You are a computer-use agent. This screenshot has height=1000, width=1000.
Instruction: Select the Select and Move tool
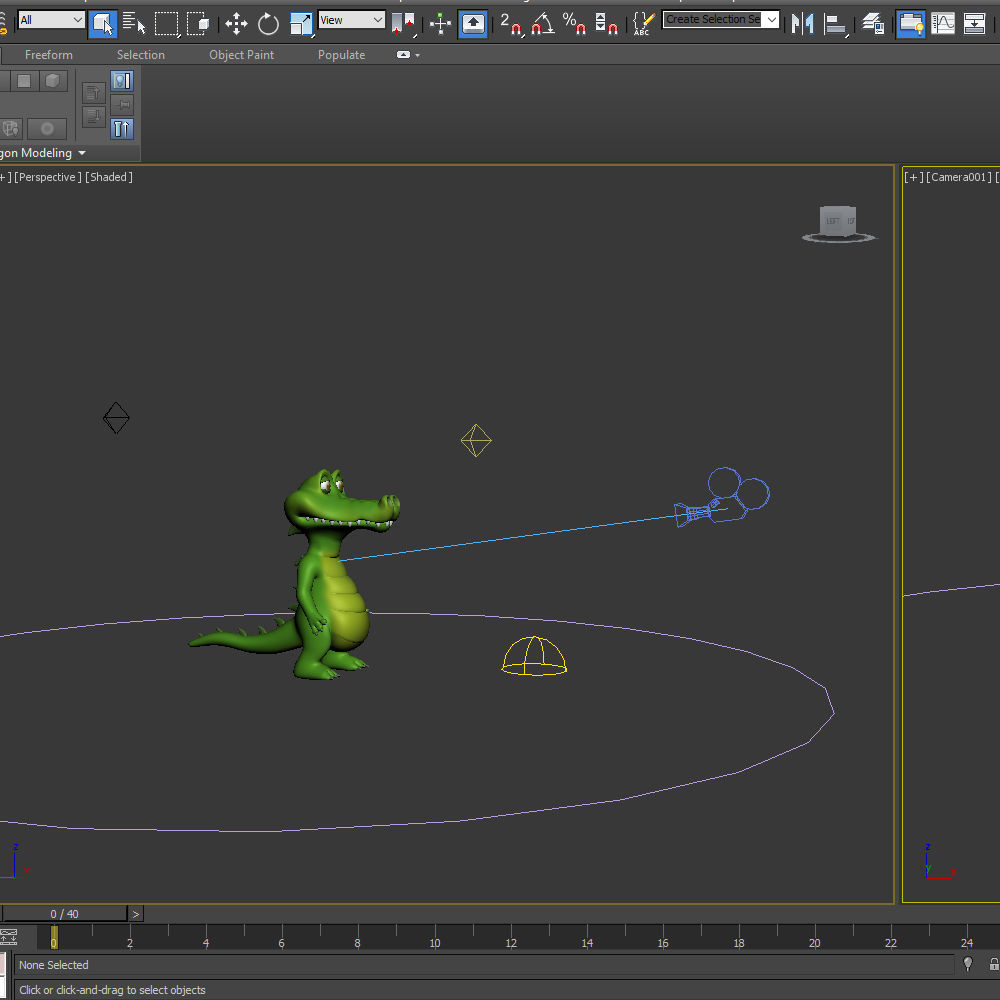pyautogui.click(x=237, y=24)
